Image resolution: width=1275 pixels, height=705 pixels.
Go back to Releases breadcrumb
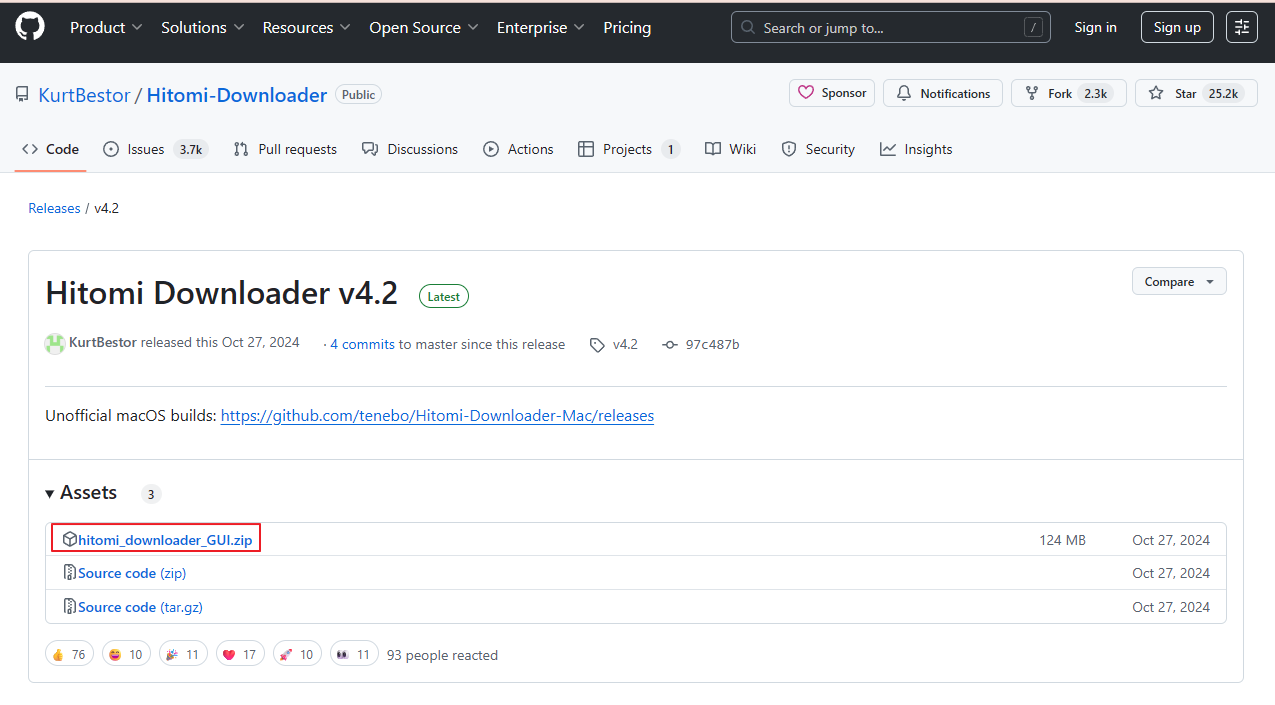click(x=54, y=208)
